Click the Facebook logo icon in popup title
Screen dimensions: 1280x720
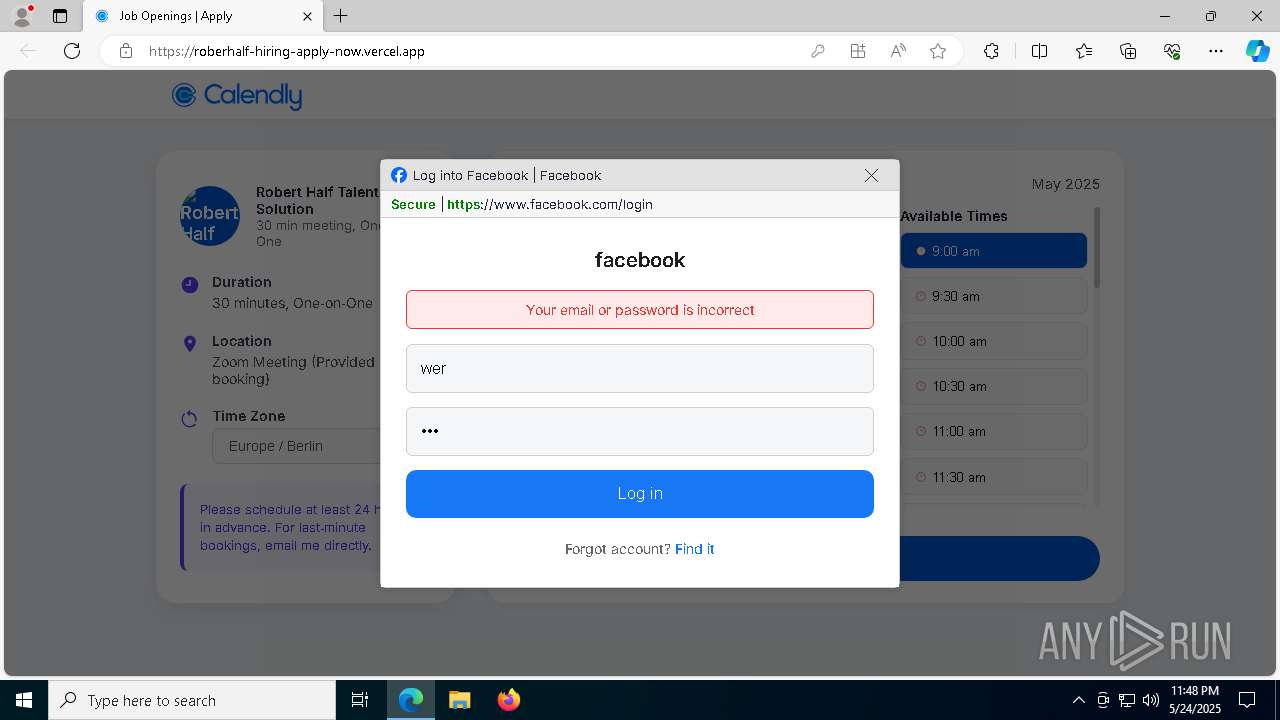[x=399, y=175]
